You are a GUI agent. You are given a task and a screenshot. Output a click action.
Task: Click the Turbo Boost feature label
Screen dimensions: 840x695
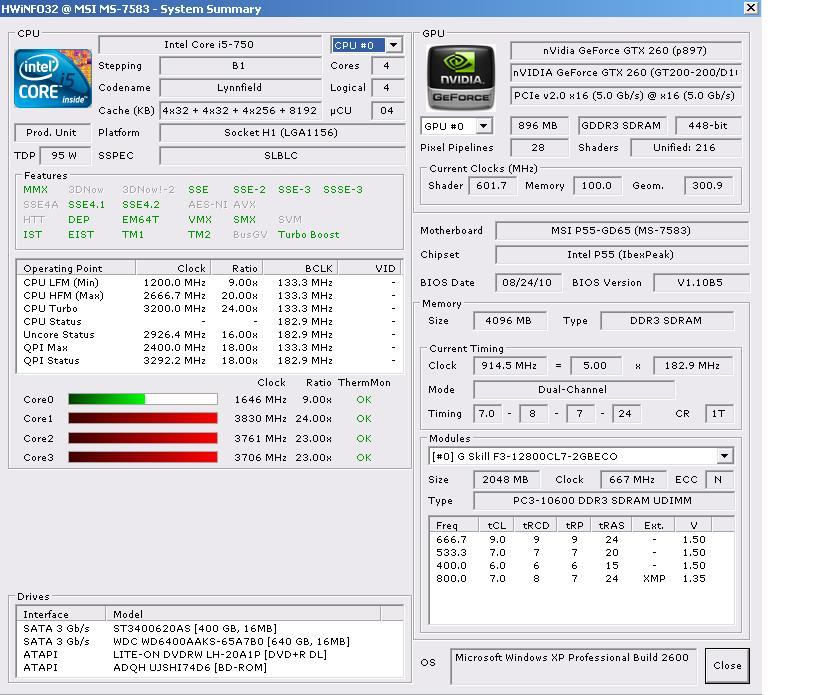pos(309,235)
